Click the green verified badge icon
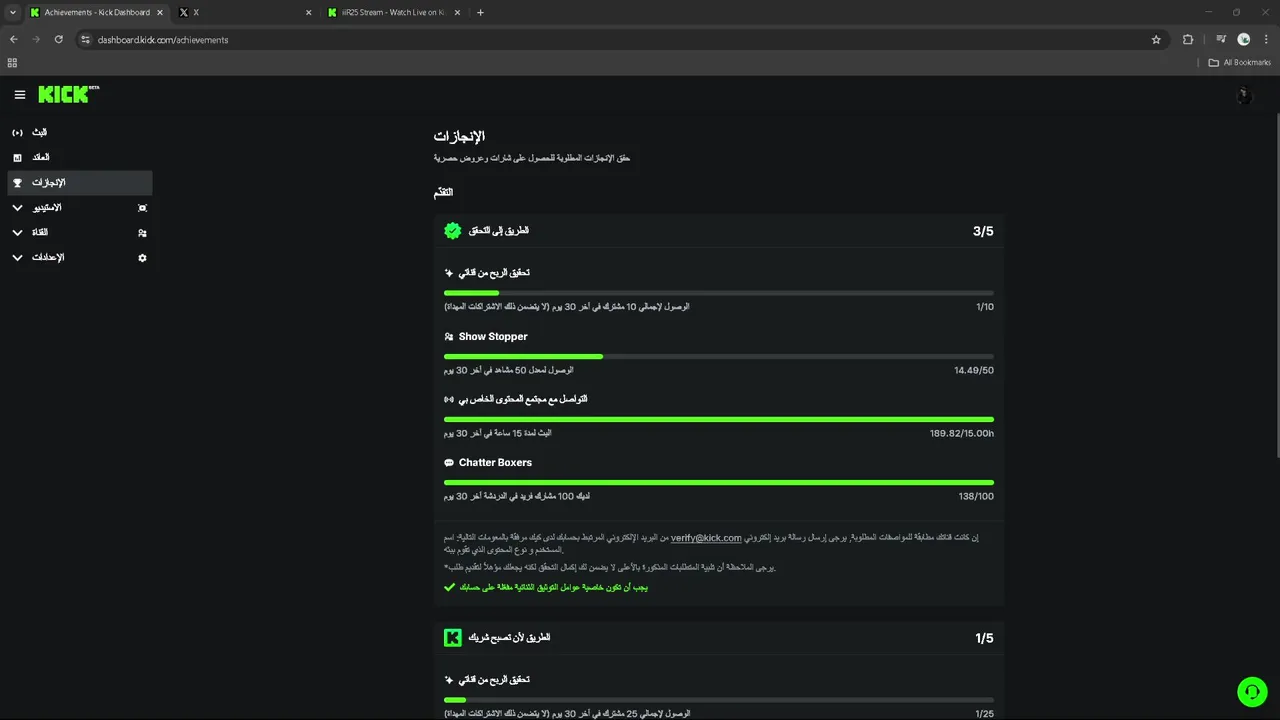This screenshot has height=720, width=1280. (x=453, y=231)
